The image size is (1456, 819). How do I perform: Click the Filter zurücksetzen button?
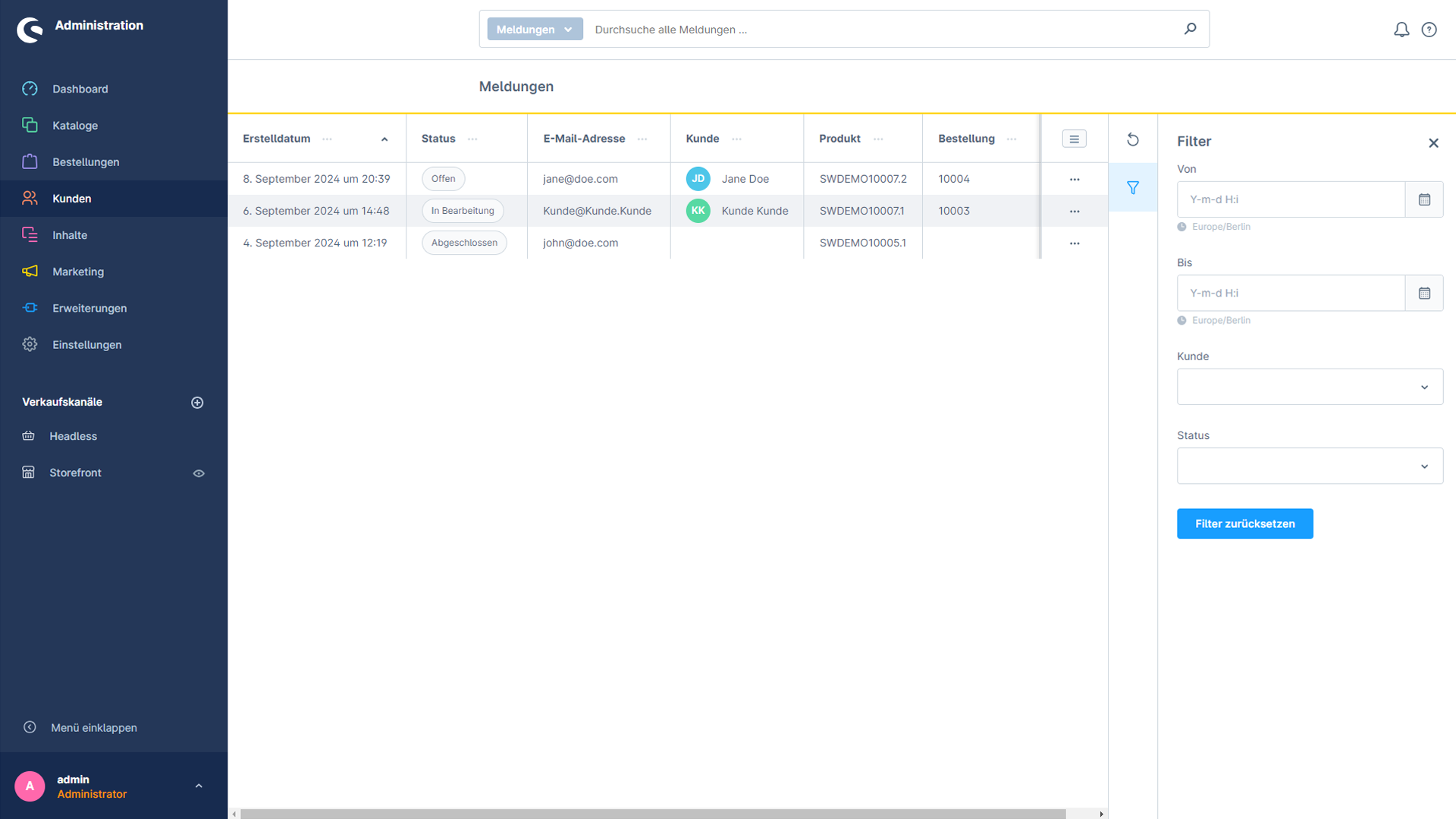pyautogui.click(x=1244, y=523)
